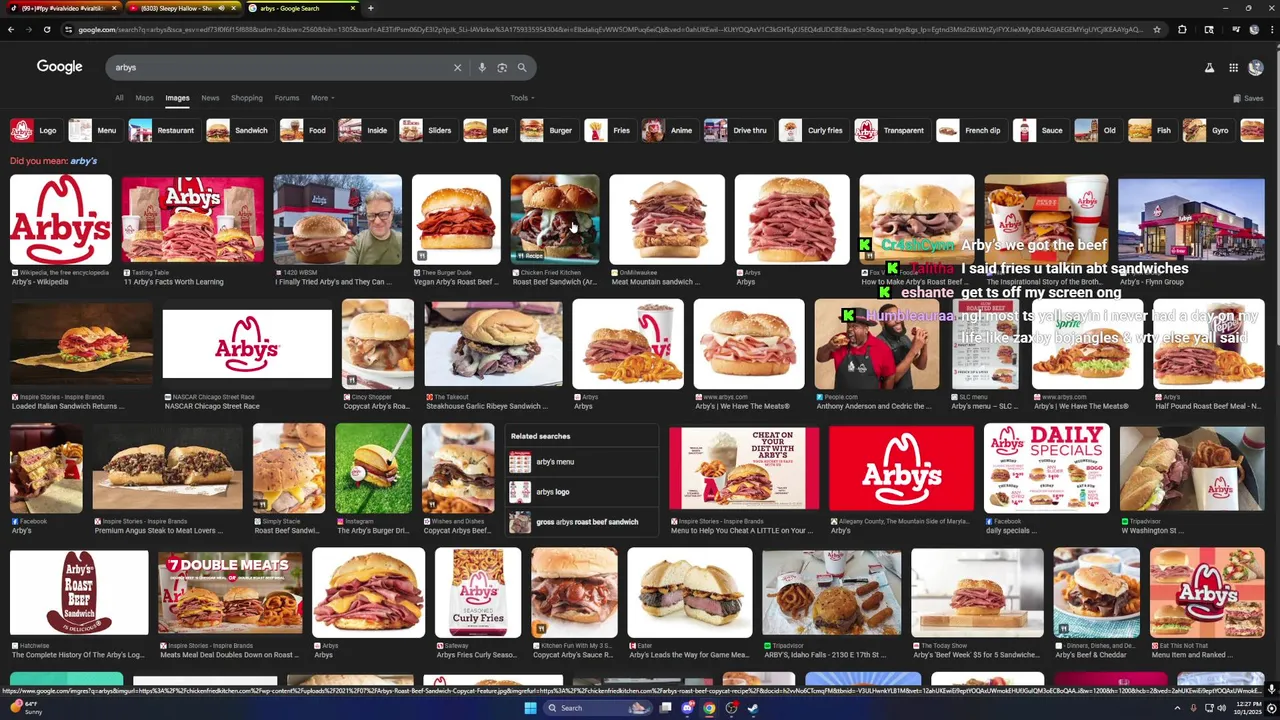The image size is (1280, 720).
Task: Expand the More search categories dropdown
Action: coord(322,98)
